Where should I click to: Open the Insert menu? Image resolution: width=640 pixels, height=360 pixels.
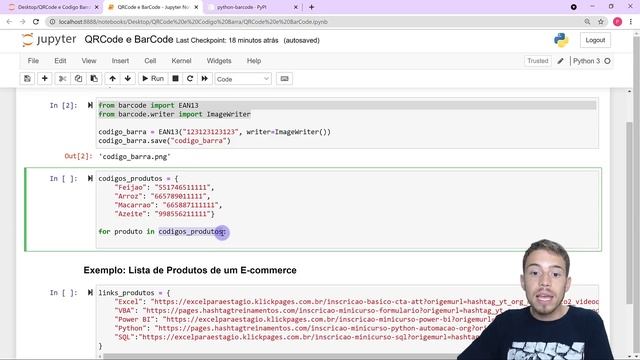pyautogui.click(x=120, y=61)
